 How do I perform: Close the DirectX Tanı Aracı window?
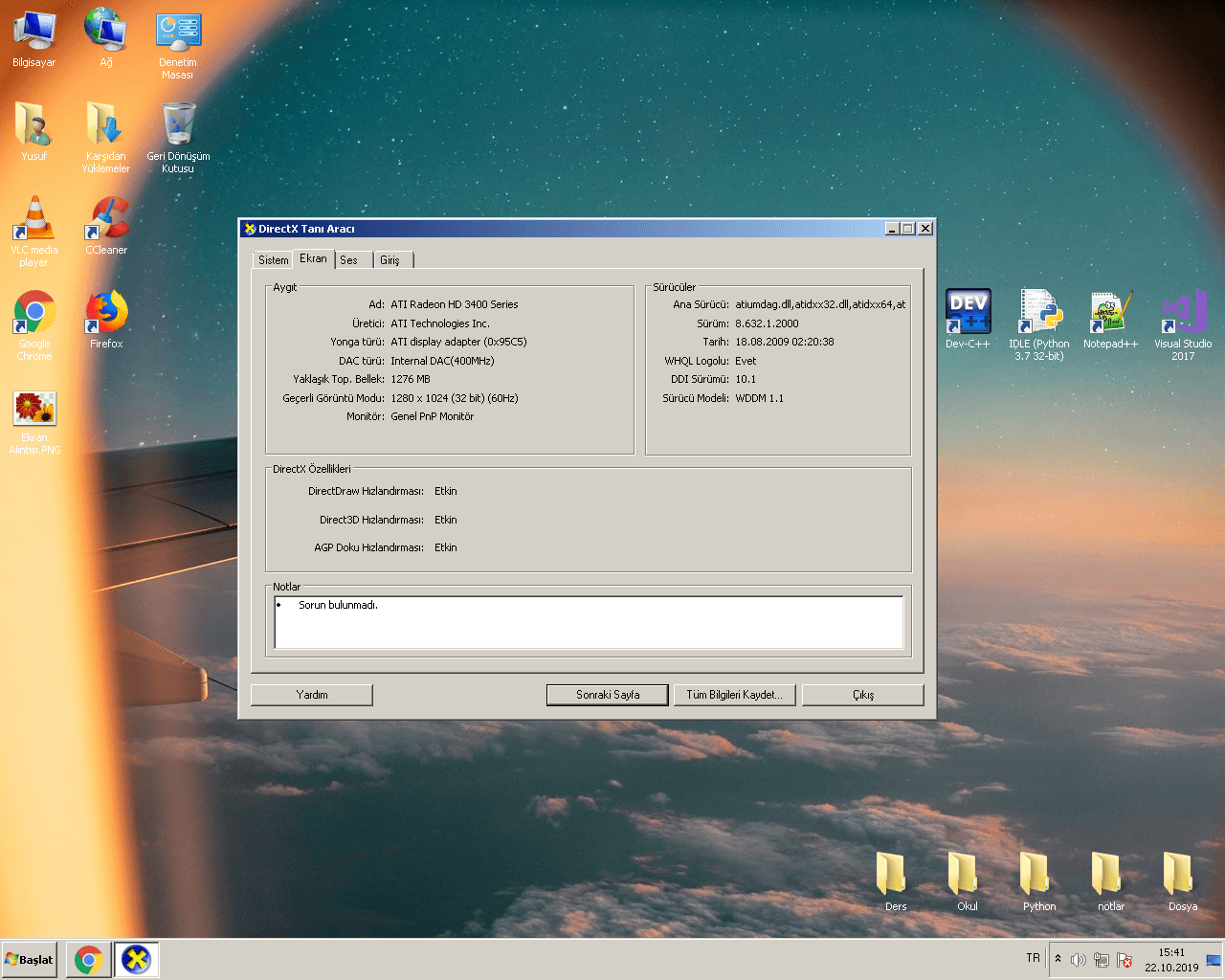924,229
